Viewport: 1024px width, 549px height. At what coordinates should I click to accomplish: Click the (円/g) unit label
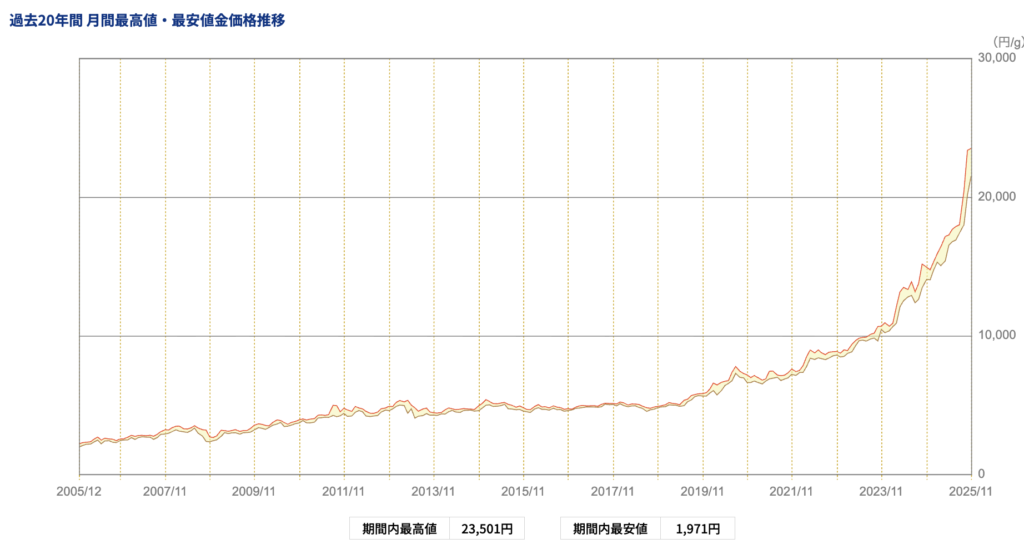point(1007,41)
